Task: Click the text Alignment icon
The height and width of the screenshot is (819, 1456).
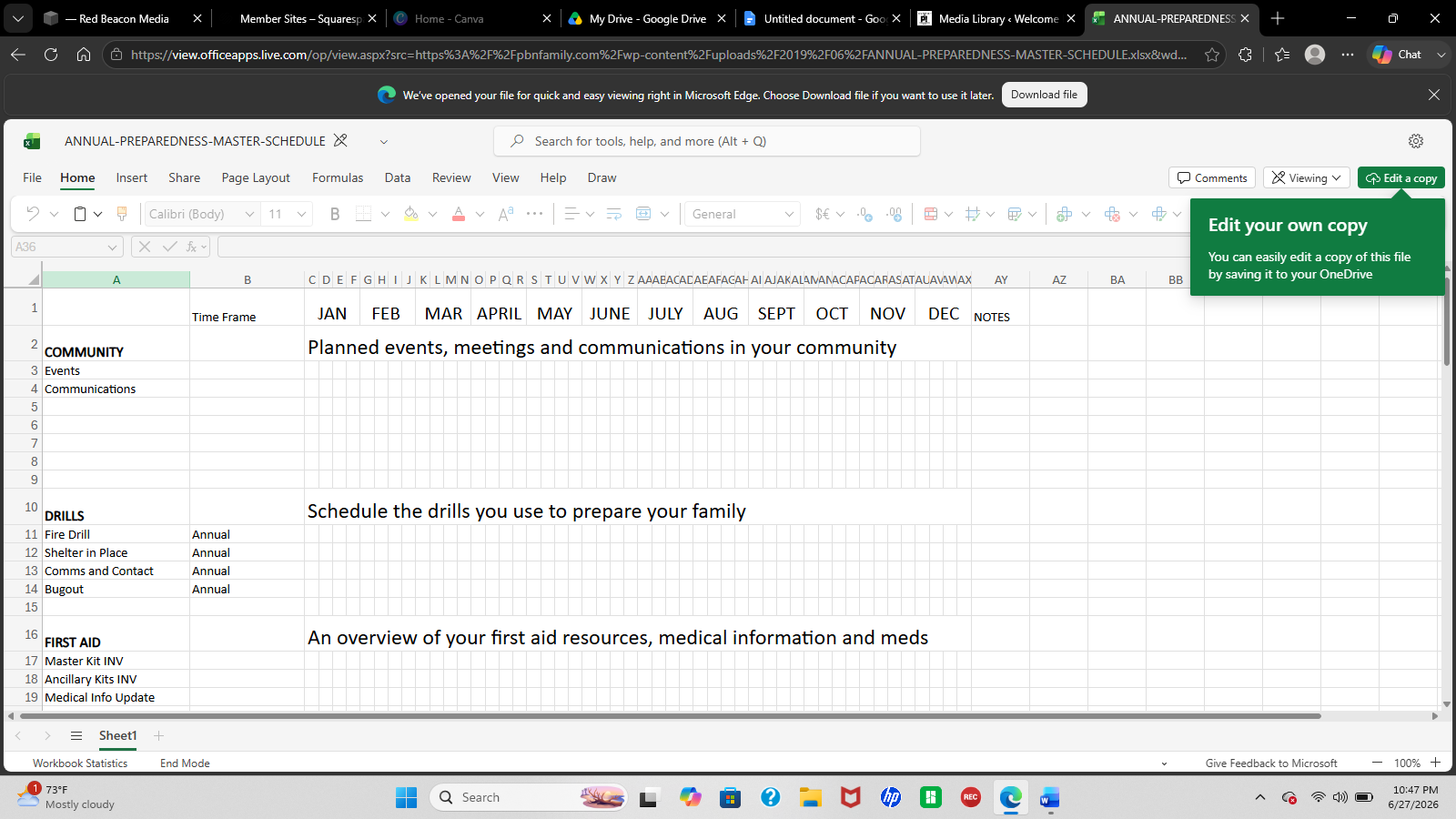Action: [x=571, y=214]
